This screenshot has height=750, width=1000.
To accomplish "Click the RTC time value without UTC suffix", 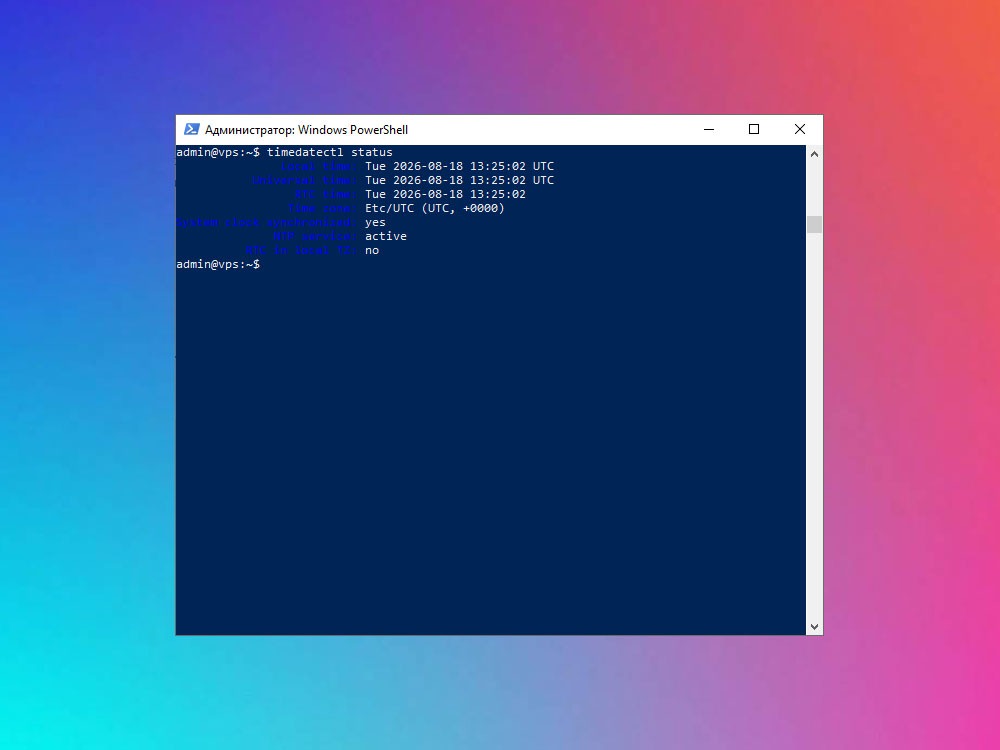I will coord(445,194).
